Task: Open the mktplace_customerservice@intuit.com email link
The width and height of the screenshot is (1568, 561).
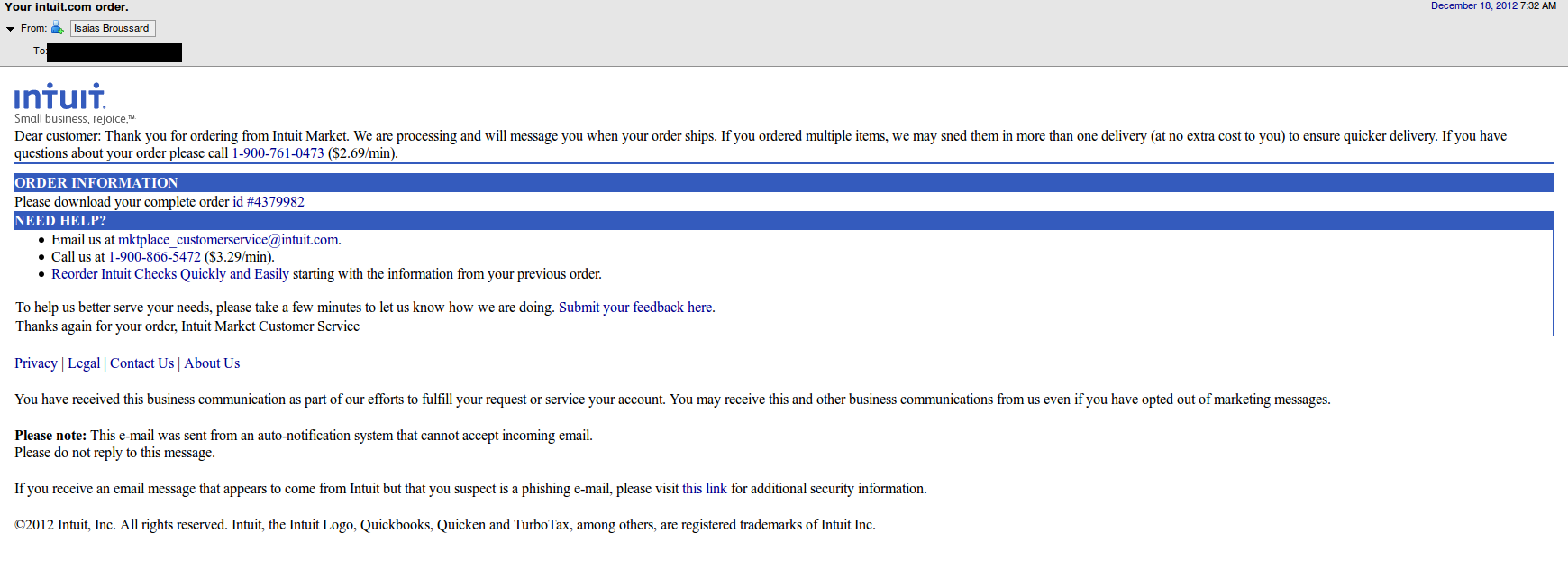Action: click(228, 240)
